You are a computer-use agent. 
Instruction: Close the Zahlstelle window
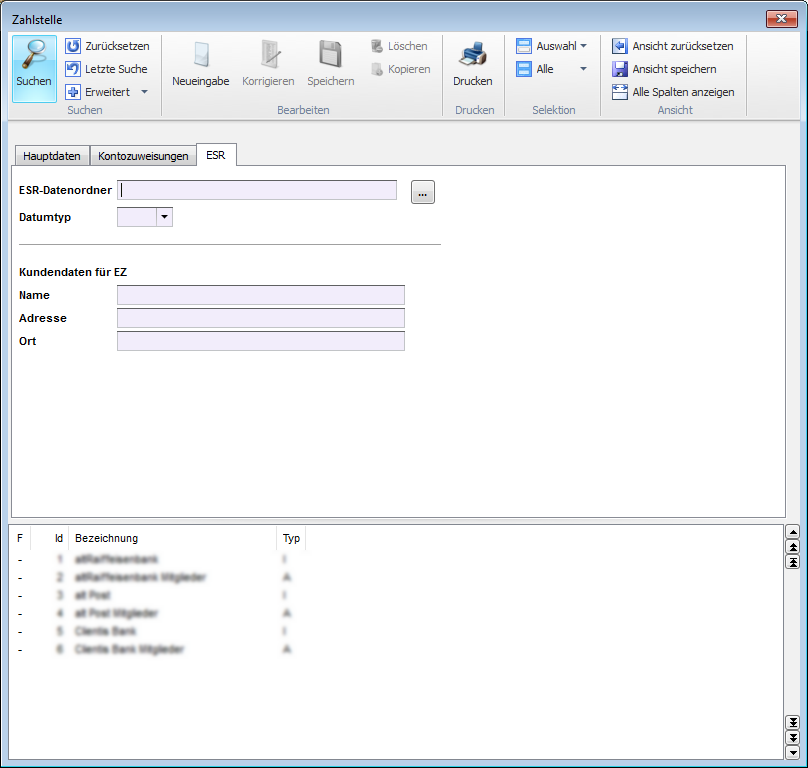click(x=782, y=19)
